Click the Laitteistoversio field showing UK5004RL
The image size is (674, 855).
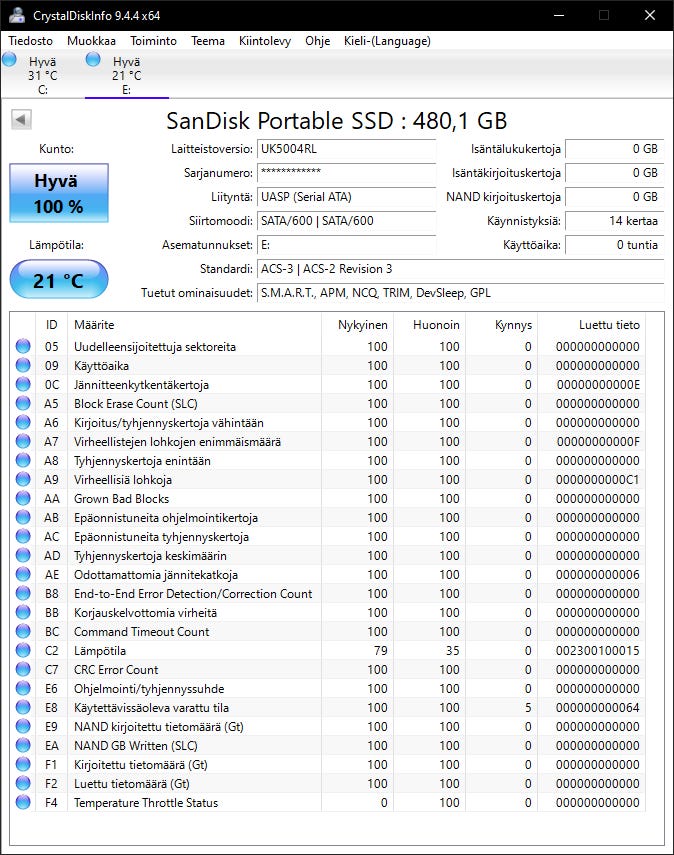346,149
